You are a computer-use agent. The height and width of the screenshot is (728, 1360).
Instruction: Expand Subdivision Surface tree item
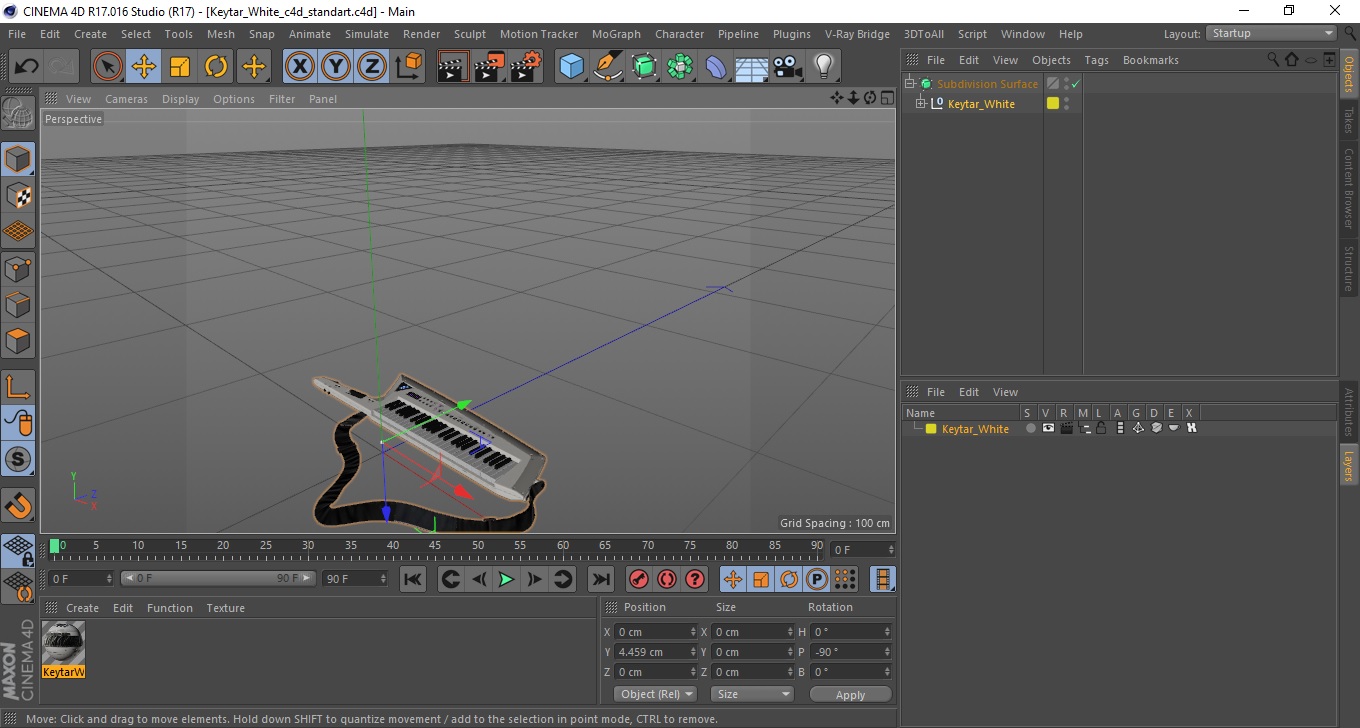pyautogui.click(x=910, y=84)
